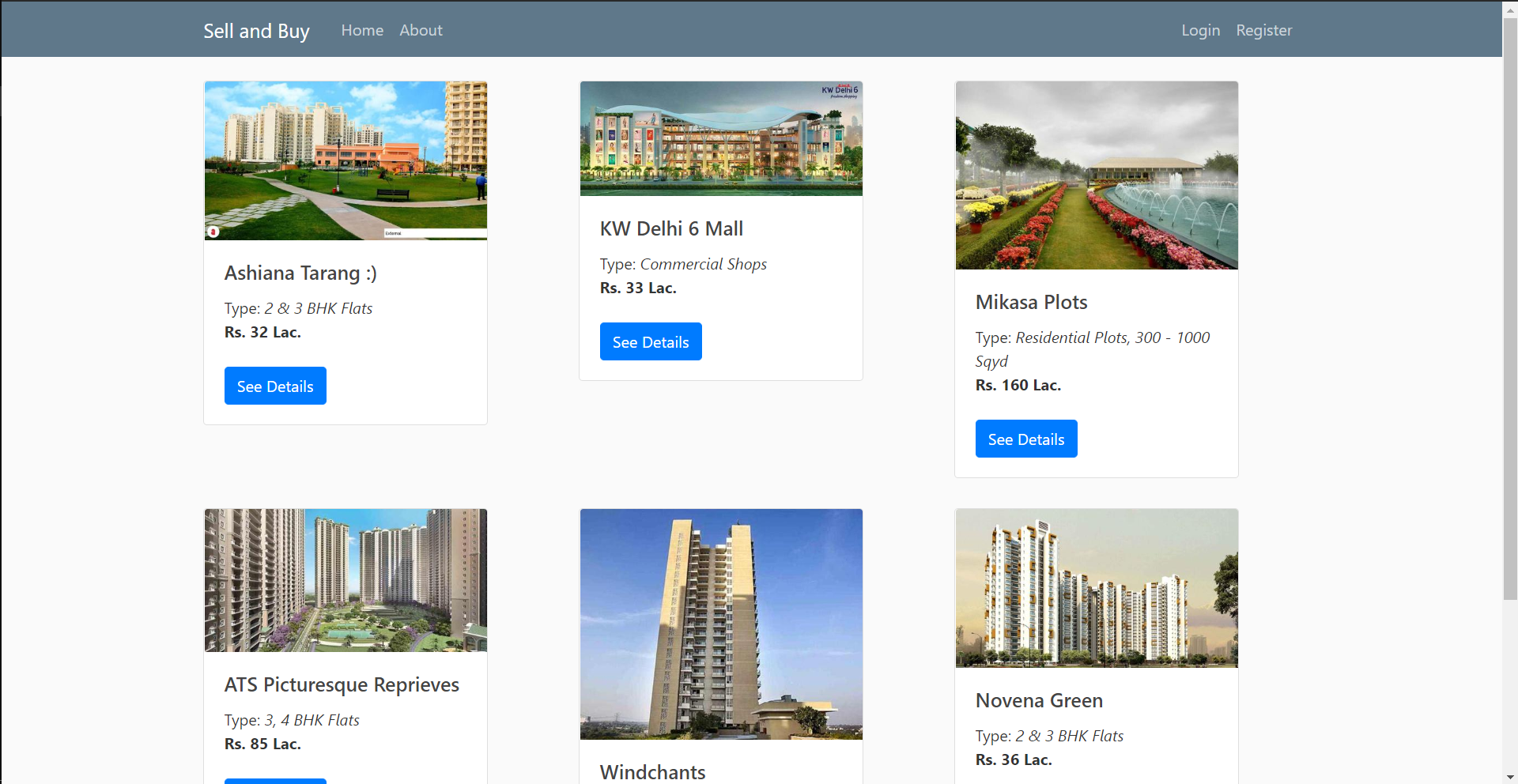The height and width of the screenshot is (784, 1518).
Task: Click the ATS Picturesque Reprieves image
Action: click(x=346, y=580)
